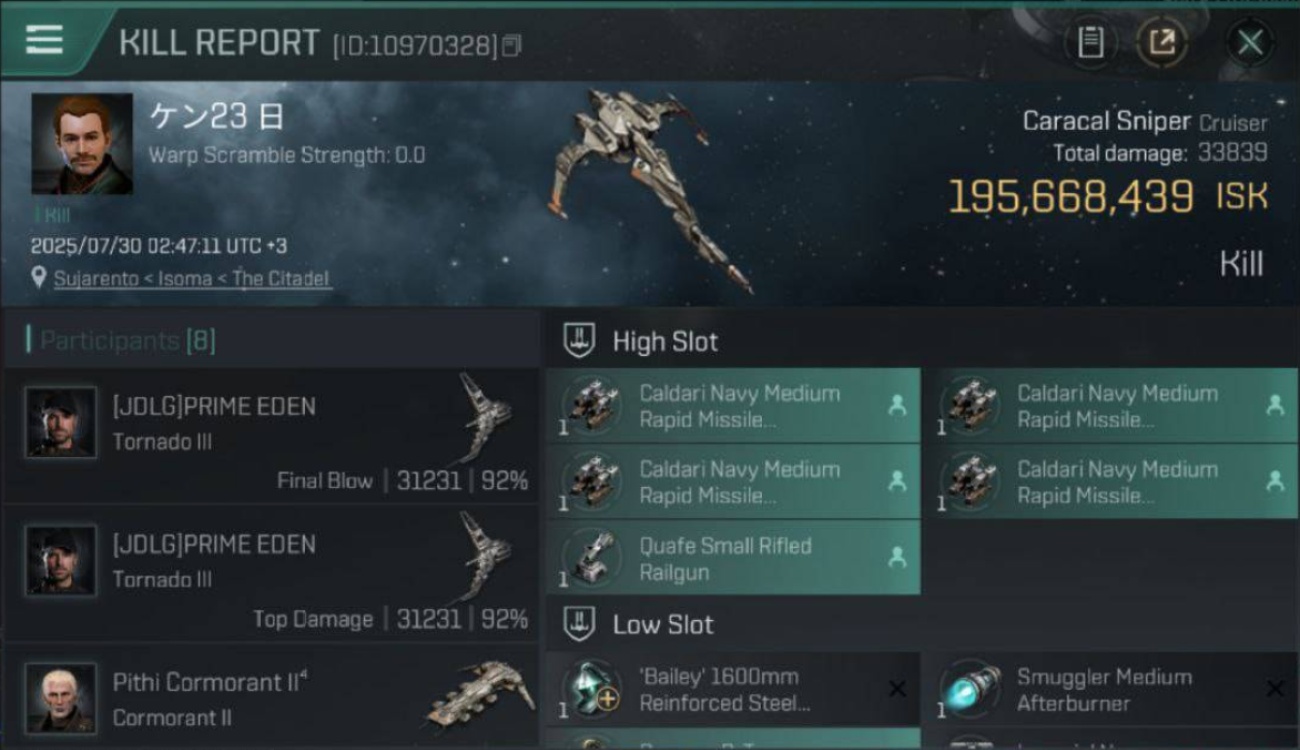Image resolution: width=1300 pixels, height=750 pixels.
Task: View Pithi Cormorant II participant portrait
Action: (x=61, y=698)
